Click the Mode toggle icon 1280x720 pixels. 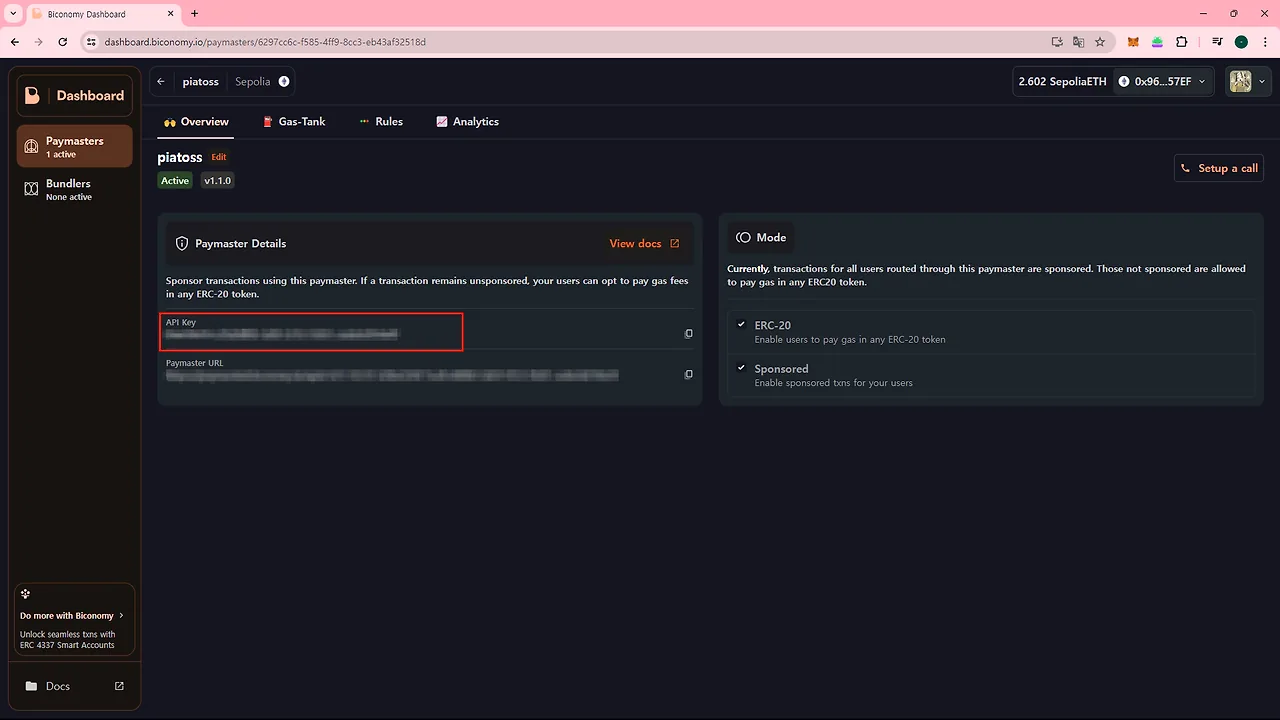tap(743, 238)
